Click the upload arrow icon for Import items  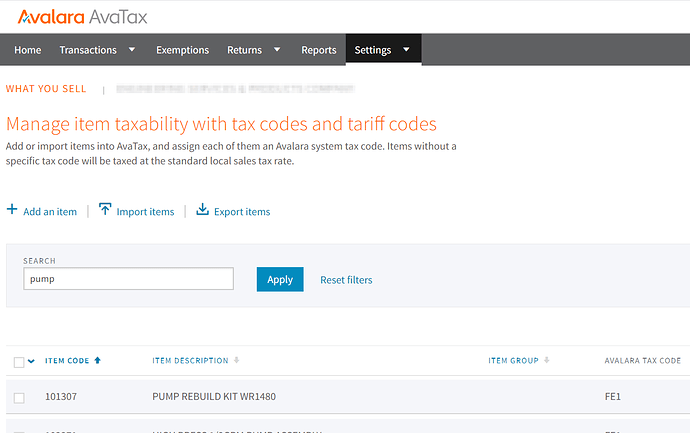point(105,209)
